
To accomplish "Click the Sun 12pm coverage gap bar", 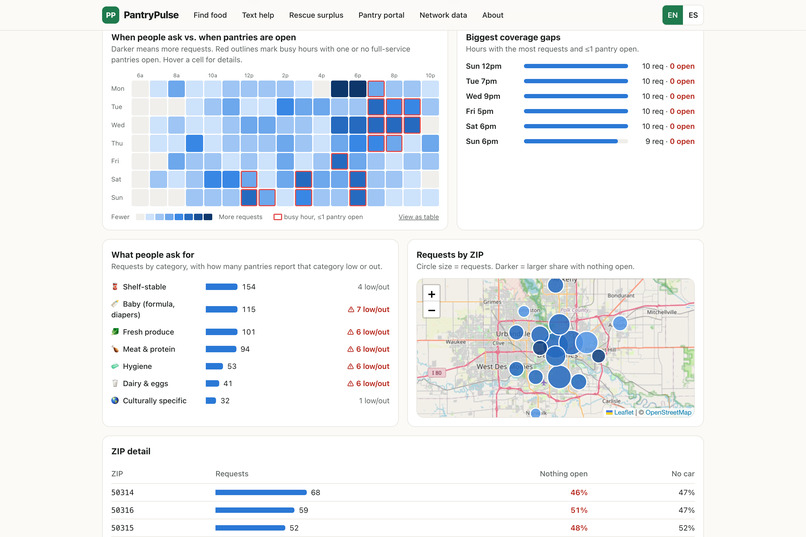I will point(576,66).
